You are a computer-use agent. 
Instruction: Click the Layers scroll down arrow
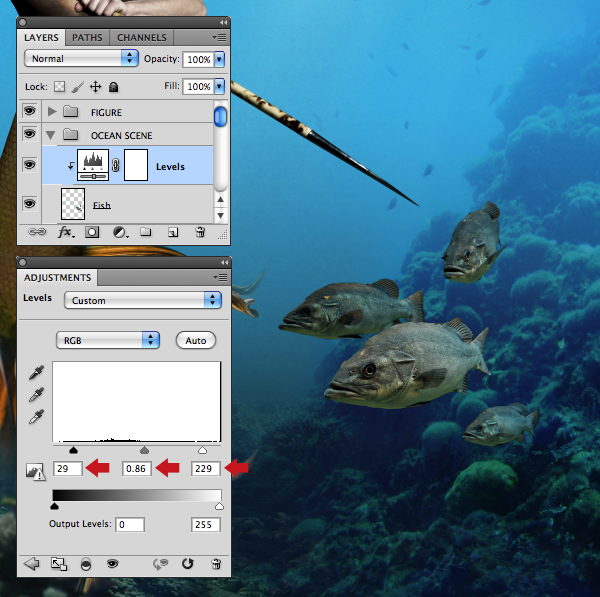click(x=220, y=215)
